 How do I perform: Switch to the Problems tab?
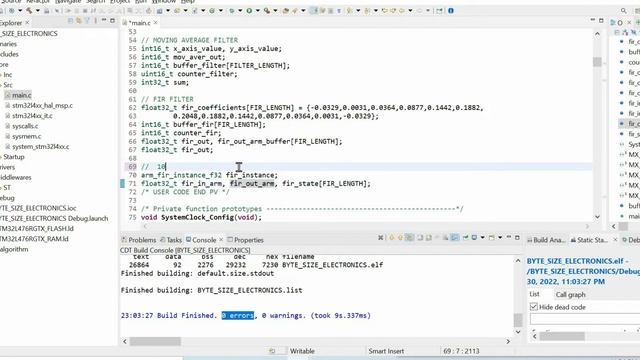pos(139,240)
